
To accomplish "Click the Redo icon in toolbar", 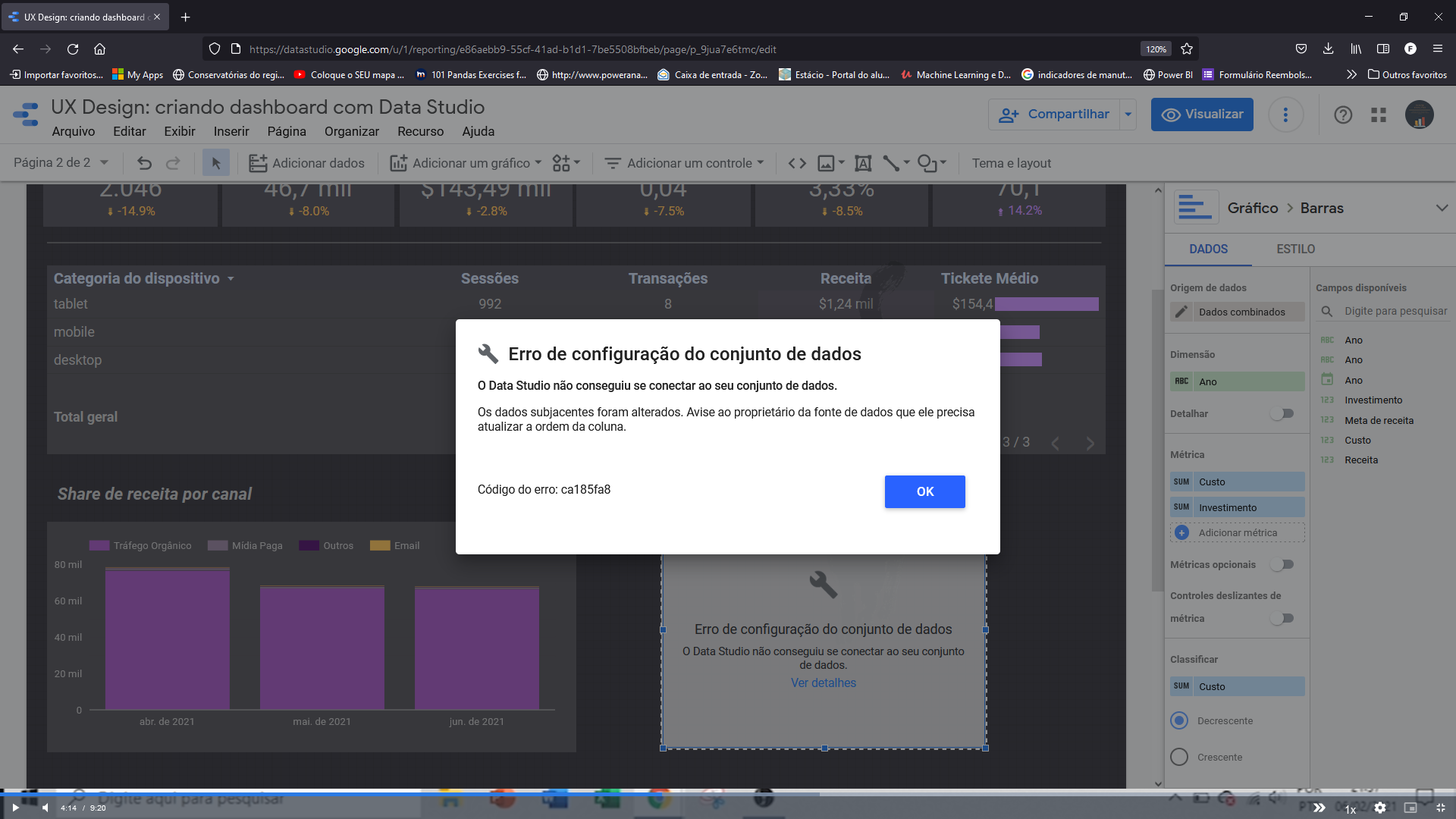I will point(173,163).
